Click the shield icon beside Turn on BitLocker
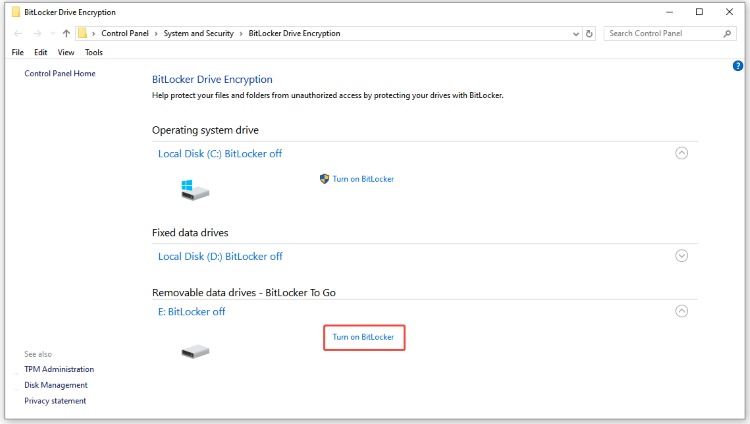 pyautogui.click(x=324, y=179)
